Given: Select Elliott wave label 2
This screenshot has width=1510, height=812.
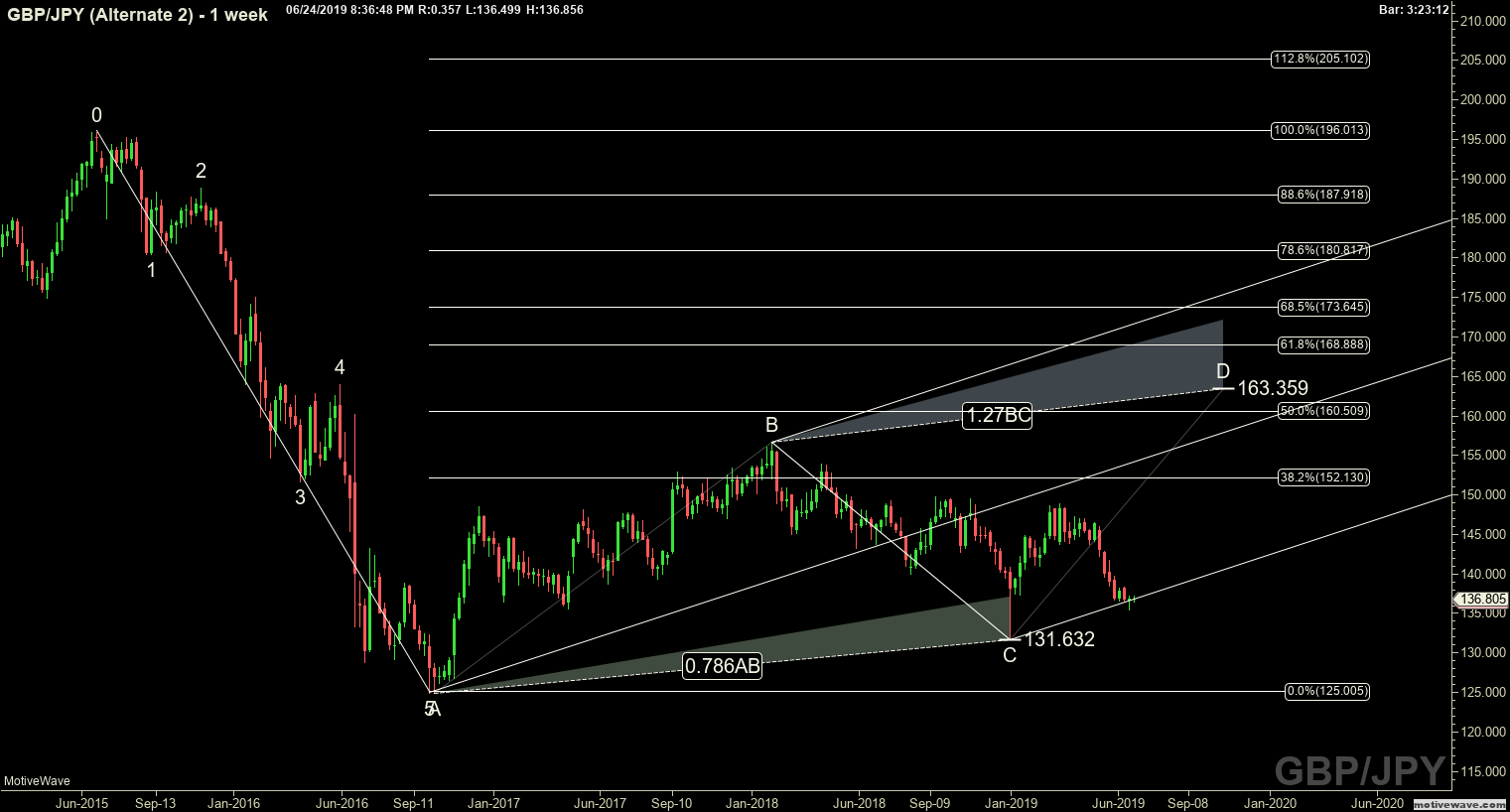Looking at the screenshot, I should (x=201, y=172).
